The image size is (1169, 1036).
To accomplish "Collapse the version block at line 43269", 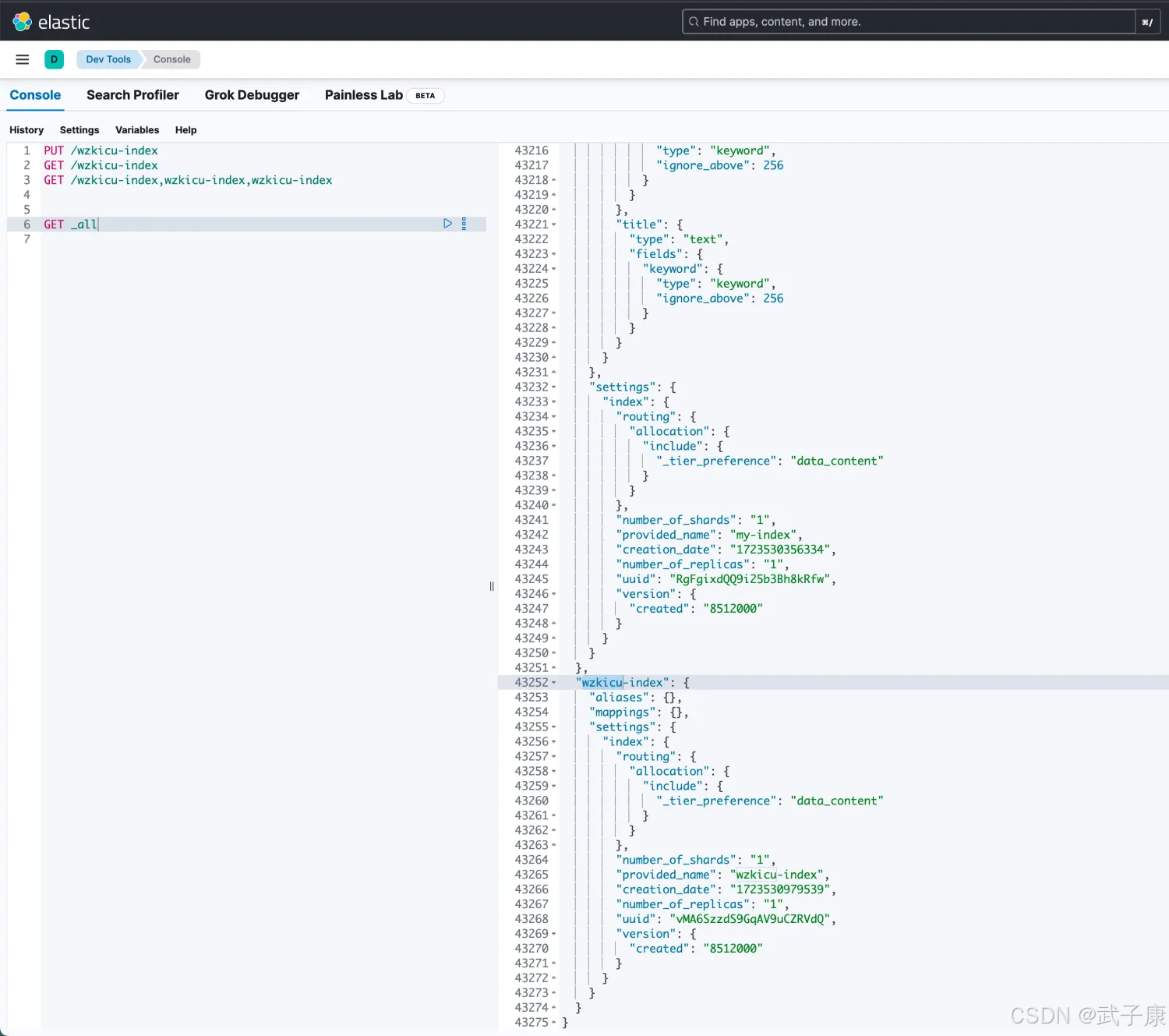I will coord(554,934).
